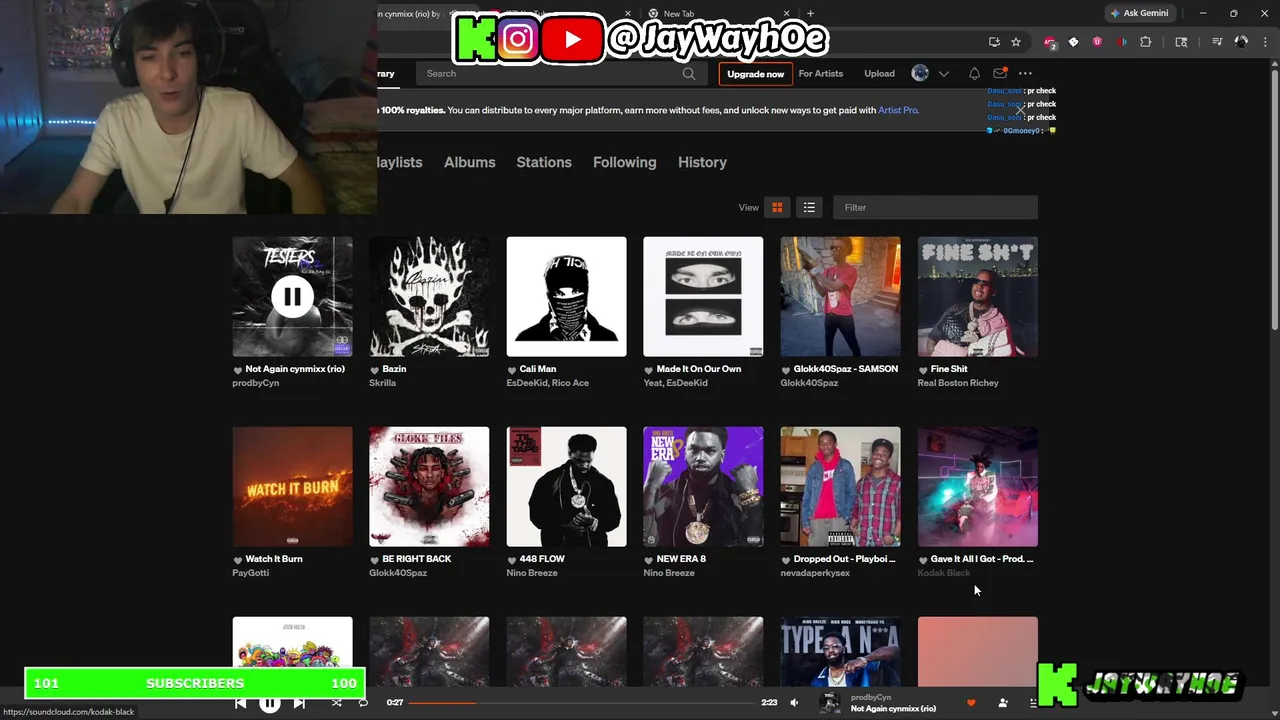Switch to list view

coord(809,207)
